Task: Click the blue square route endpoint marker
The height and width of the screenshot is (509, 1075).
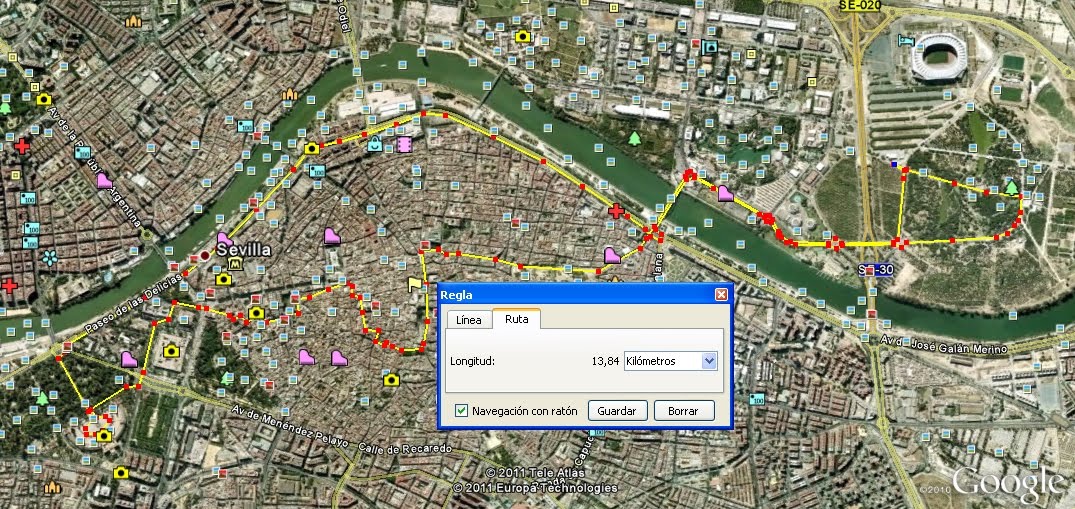Action: coord(893,165)
